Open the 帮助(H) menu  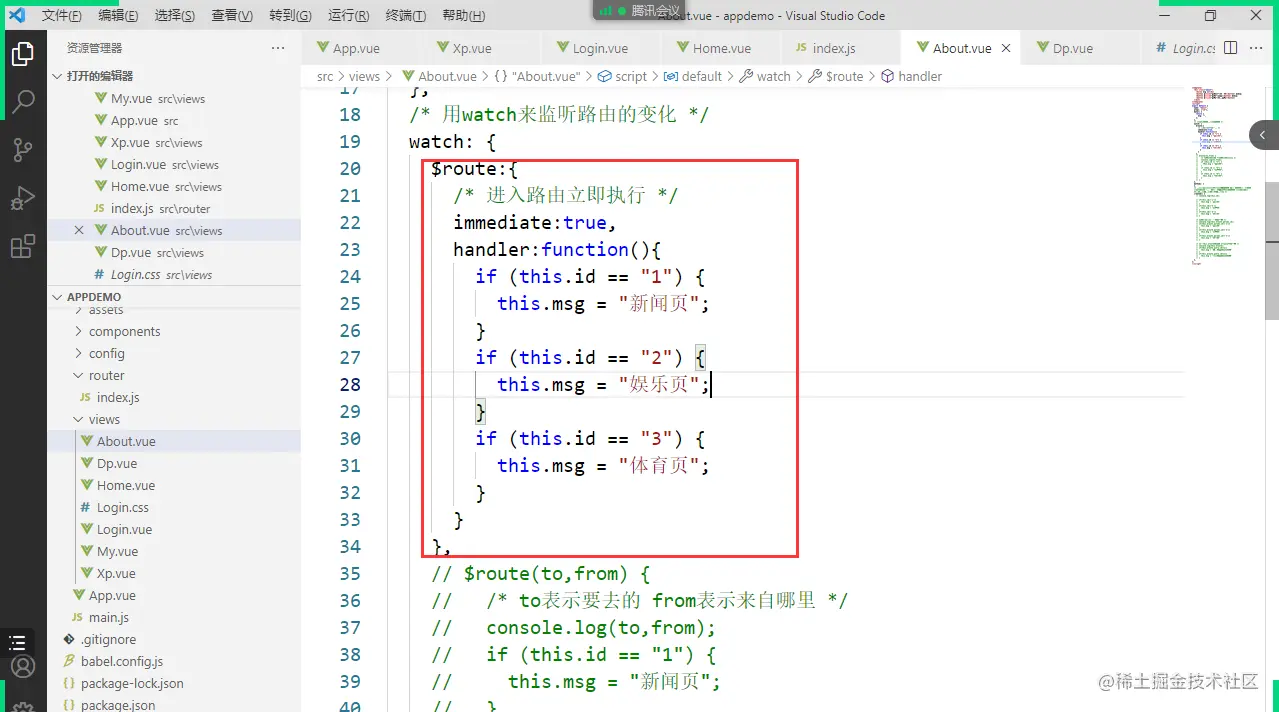463,16
